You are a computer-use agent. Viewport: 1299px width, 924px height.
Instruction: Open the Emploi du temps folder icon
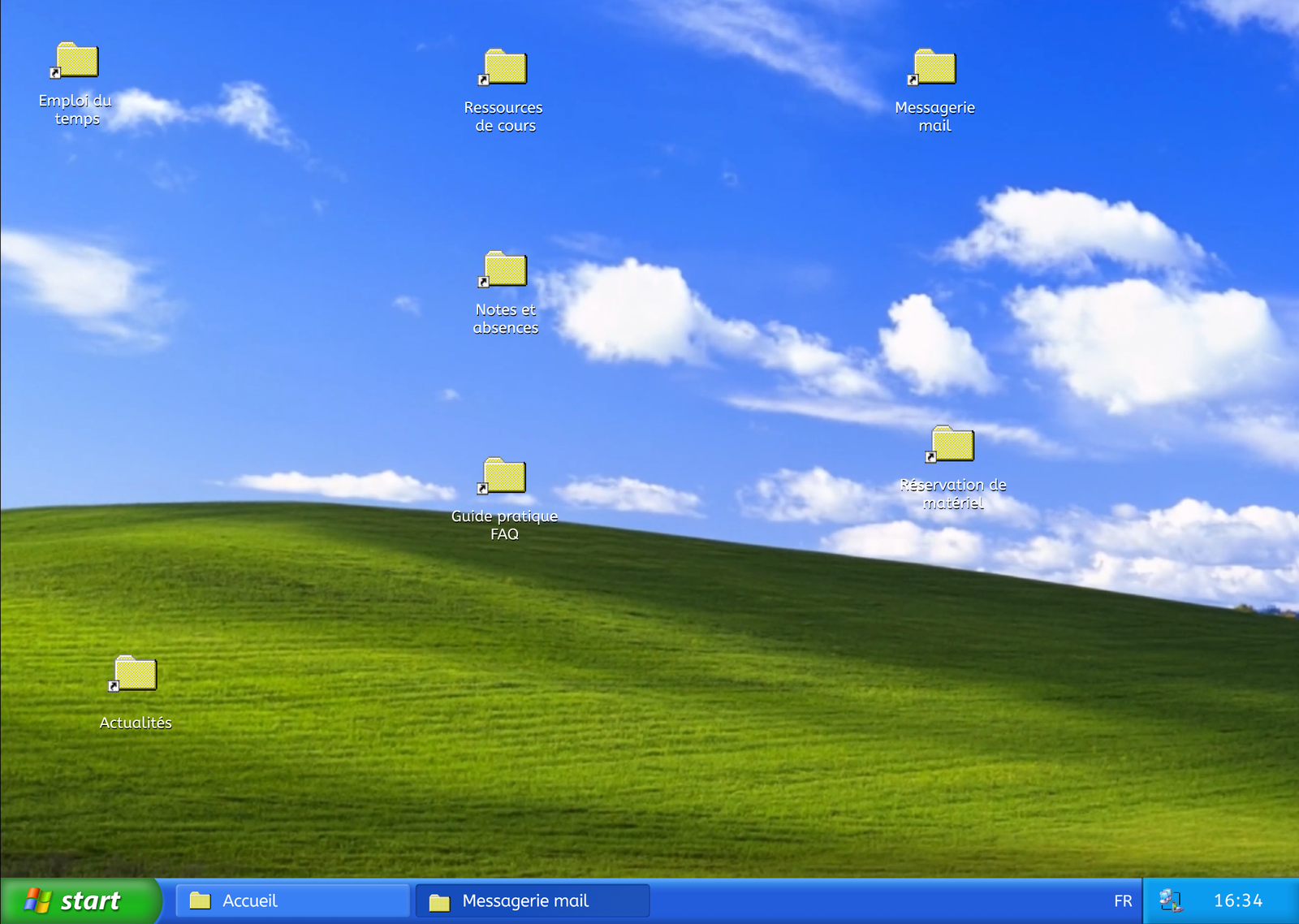[x=77, y=61]
